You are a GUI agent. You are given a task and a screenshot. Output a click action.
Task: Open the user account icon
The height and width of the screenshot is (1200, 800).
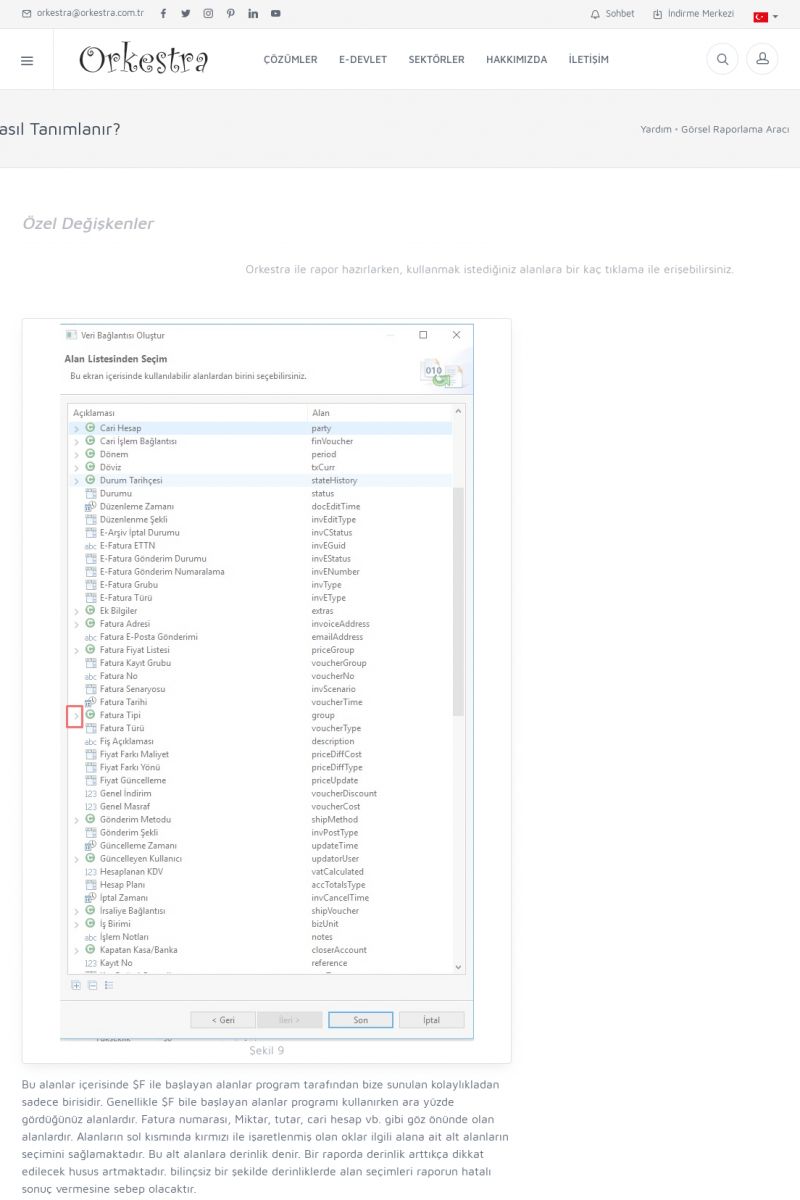tap(762, 60)
